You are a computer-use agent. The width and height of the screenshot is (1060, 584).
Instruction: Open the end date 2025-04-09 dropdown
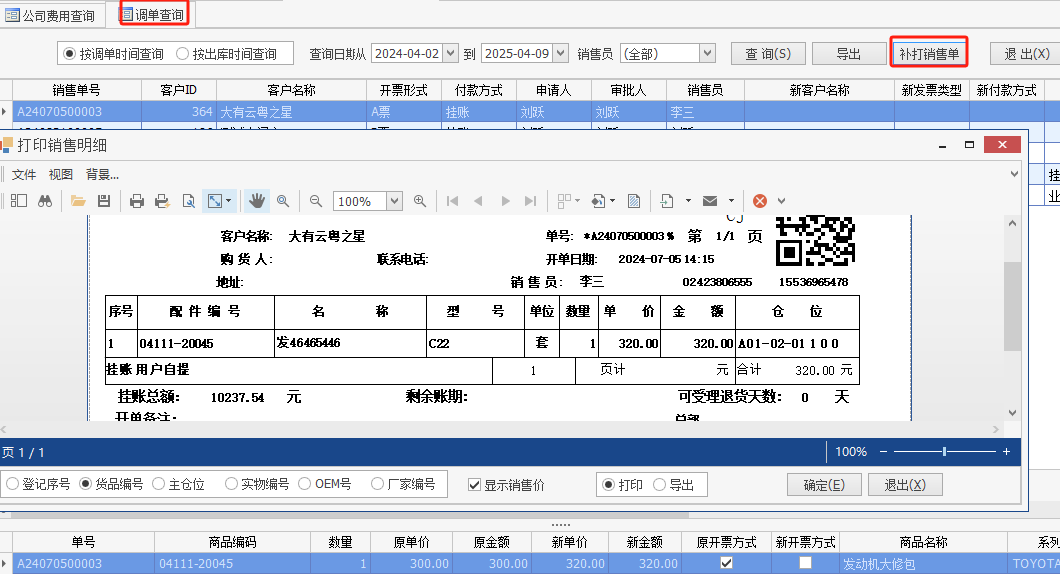560,53
